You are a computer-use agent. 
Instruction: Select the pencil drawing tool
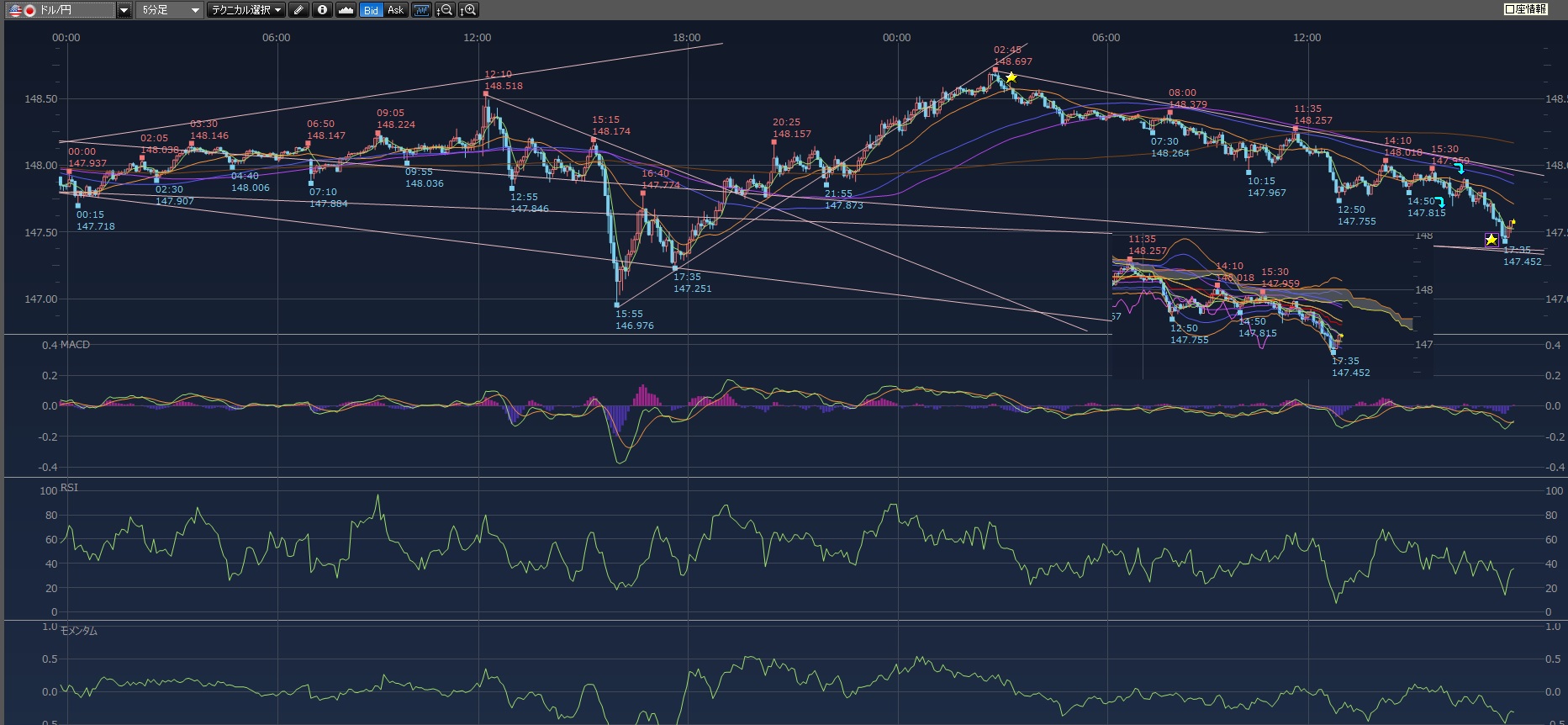tap(298, 10)
